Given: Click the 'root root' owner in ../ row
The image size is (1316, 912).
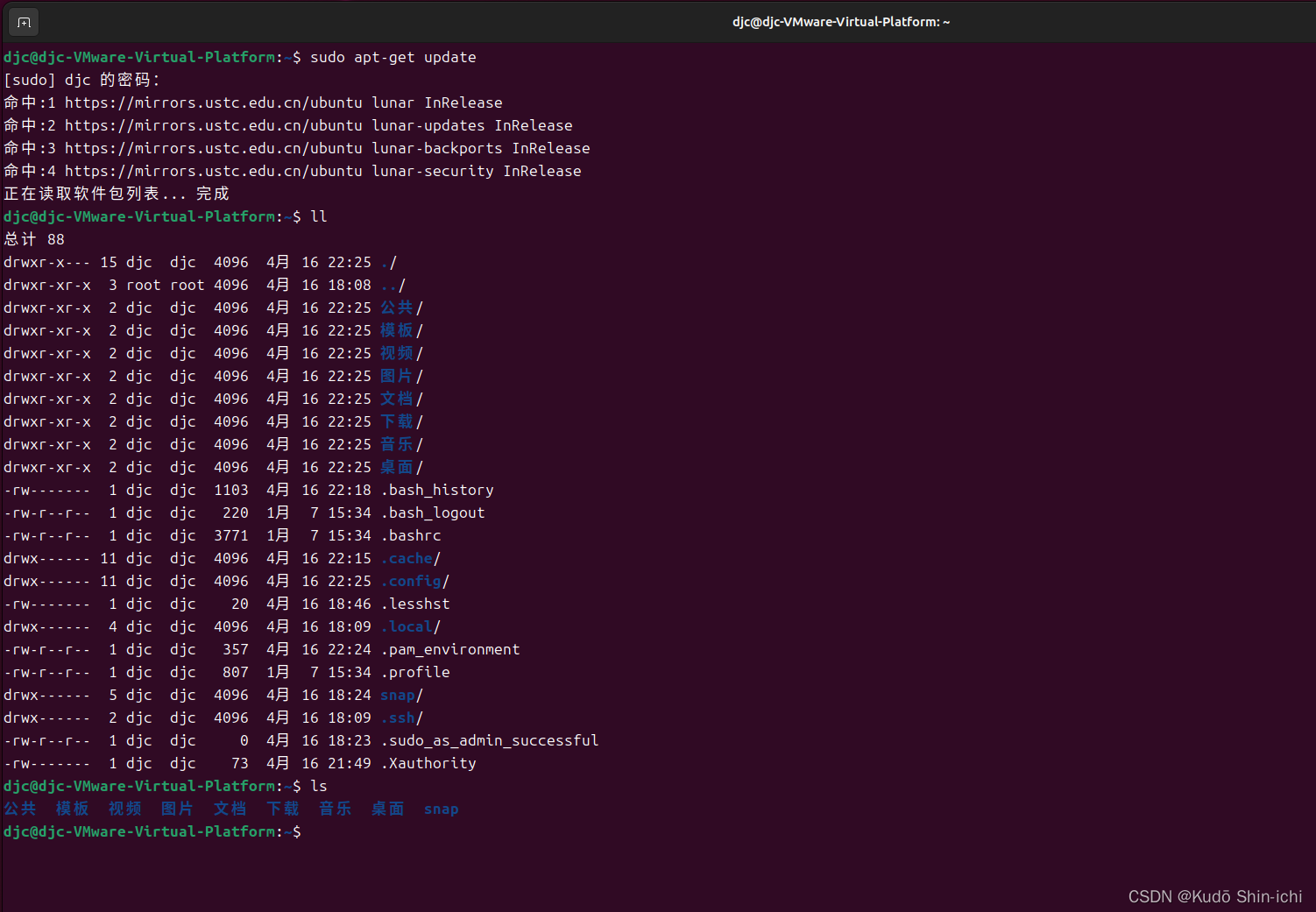Looking at the screenshot, I should (x=166, y=285).
